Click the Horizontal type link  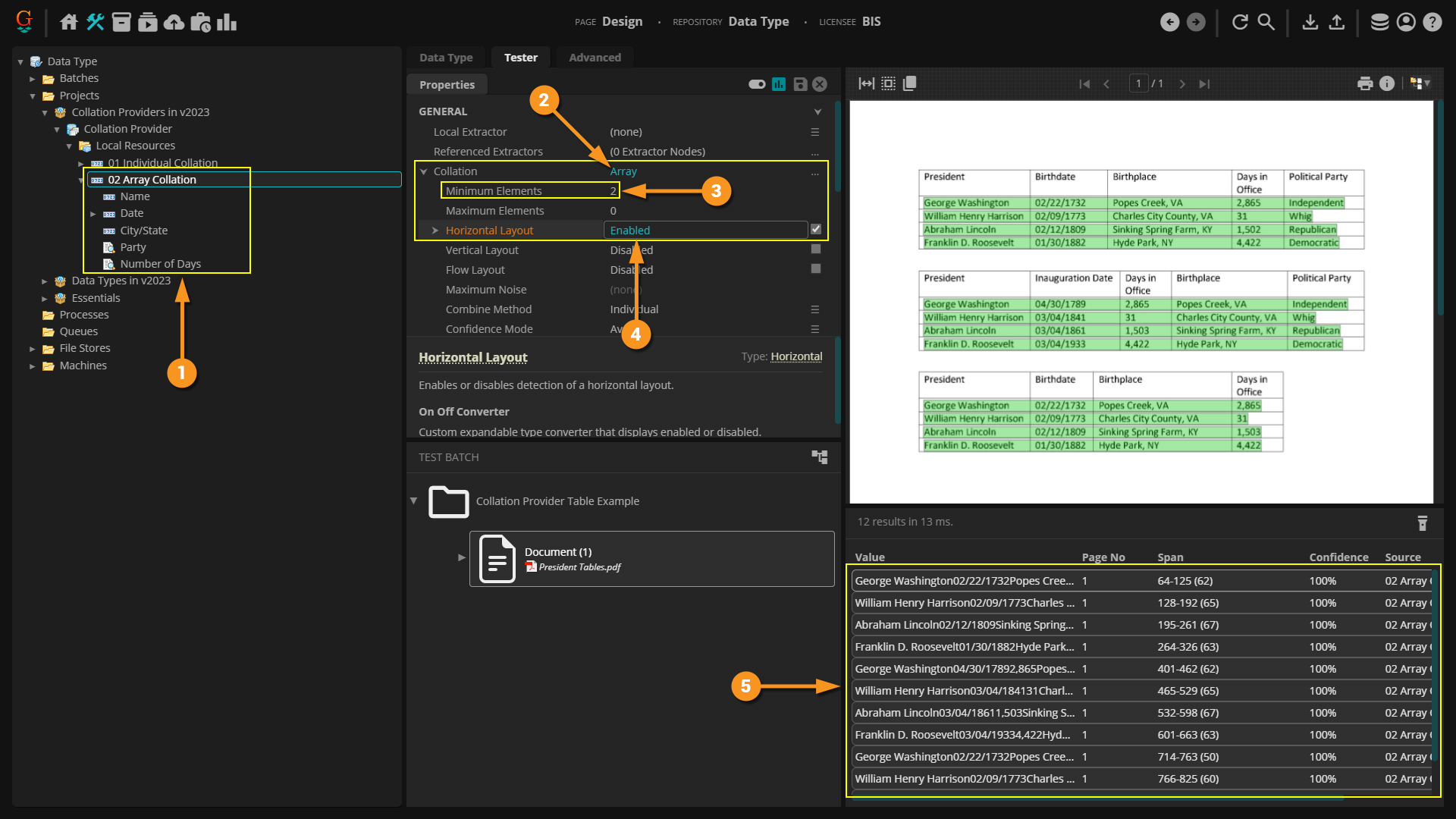point(796,356)
